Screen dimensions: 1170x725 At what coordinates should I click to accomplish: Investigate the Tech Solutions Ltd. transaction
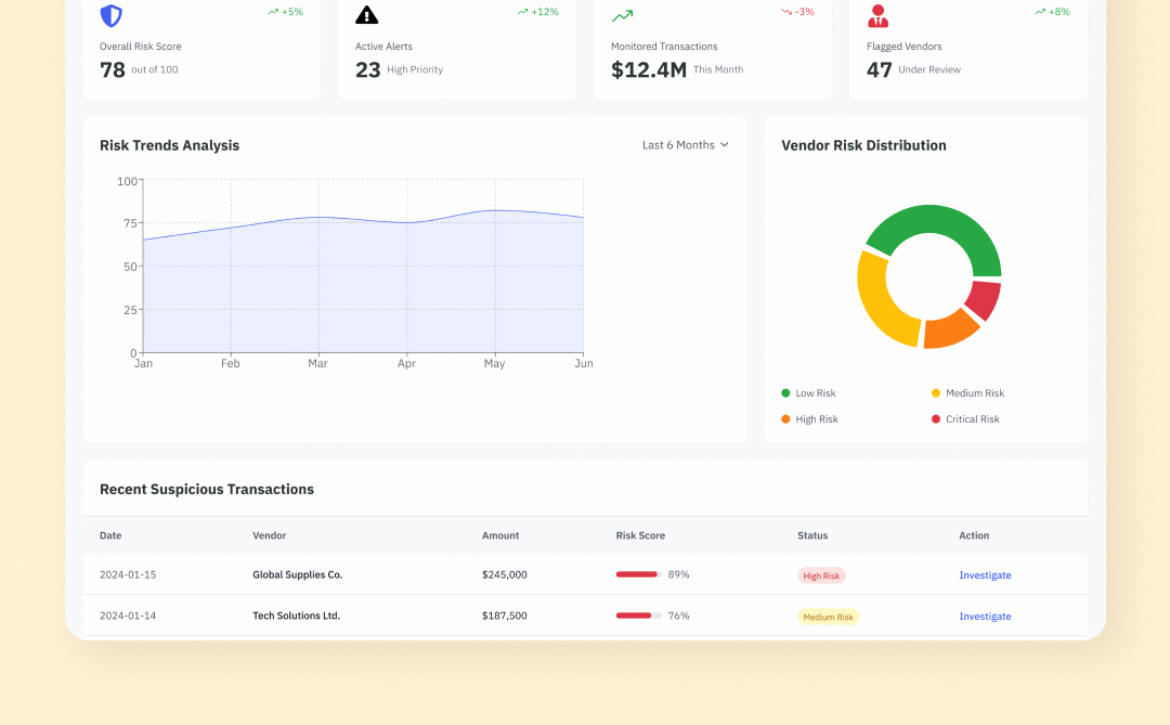point(985,616)
